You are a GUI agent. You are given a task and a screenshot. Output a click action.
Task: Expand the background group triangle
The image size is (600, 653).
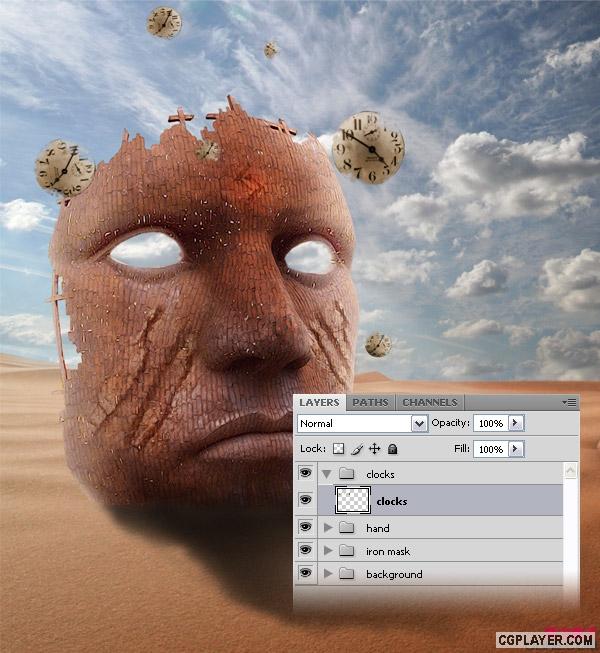tap(328, 573)
